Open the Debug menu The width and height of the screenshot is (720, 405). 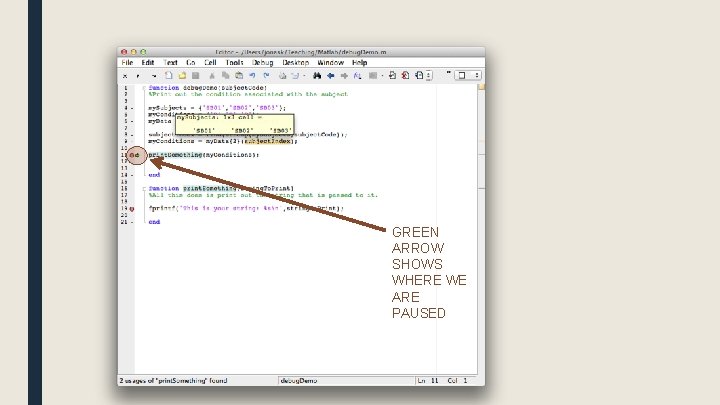tap(263, 62)
